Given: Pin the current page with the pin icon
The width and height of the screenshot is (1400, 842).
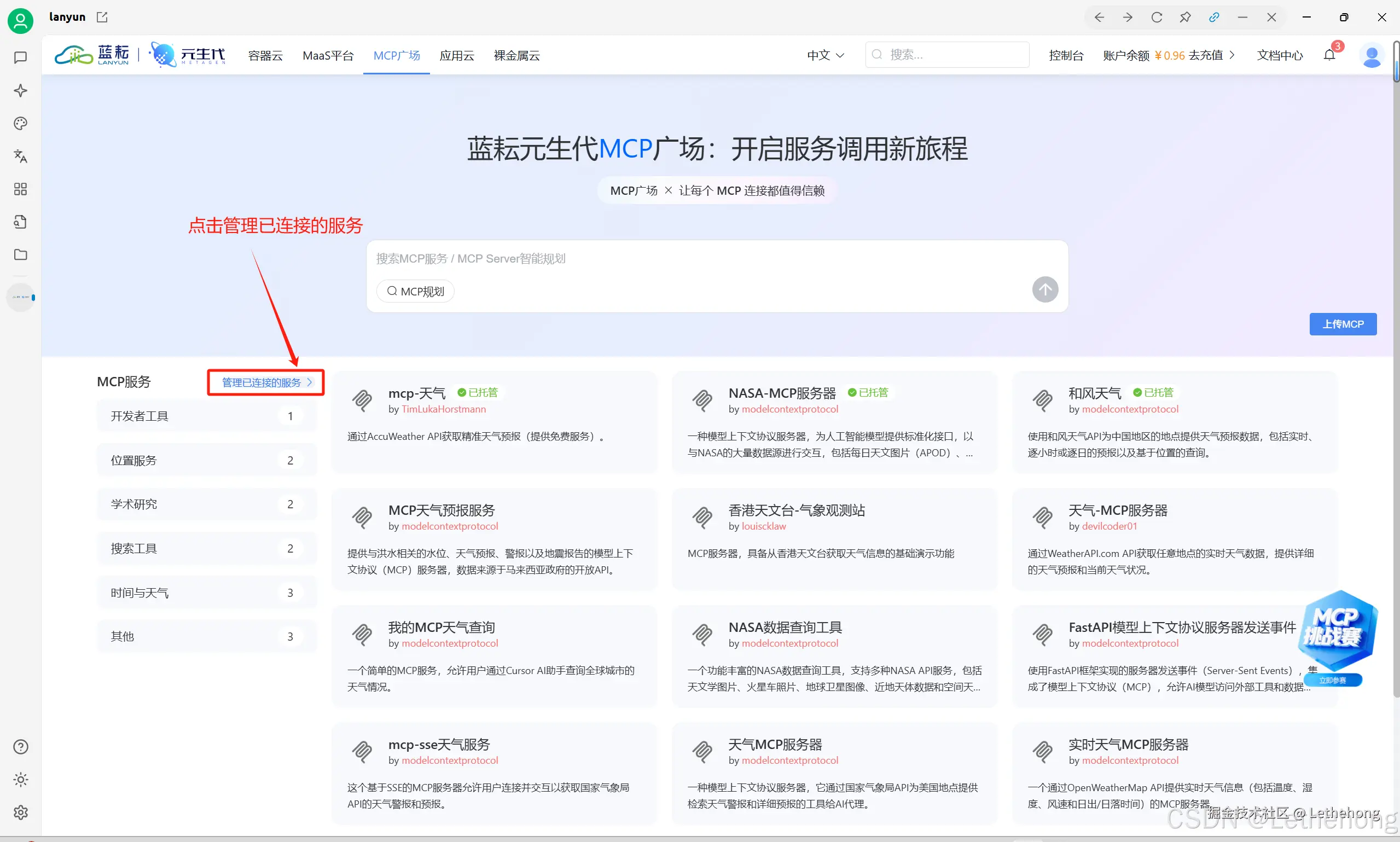Looking at the screenshot, I should 1186,17.
